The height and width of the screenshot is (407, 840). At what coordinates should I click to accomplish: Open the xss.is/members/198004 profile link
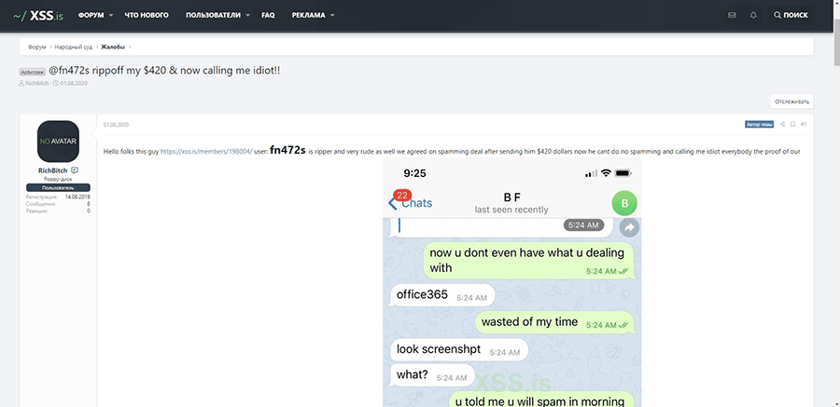(206, 152)
